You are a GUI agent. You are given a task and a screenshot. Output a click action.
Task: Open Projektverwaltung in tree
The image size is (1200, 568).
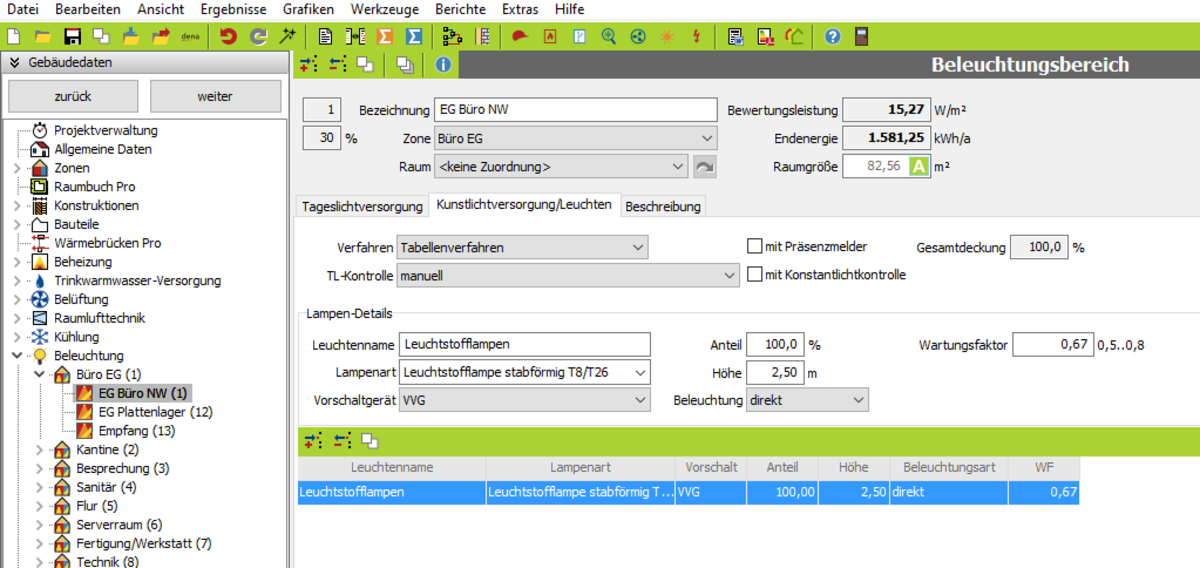pos(105,130)
